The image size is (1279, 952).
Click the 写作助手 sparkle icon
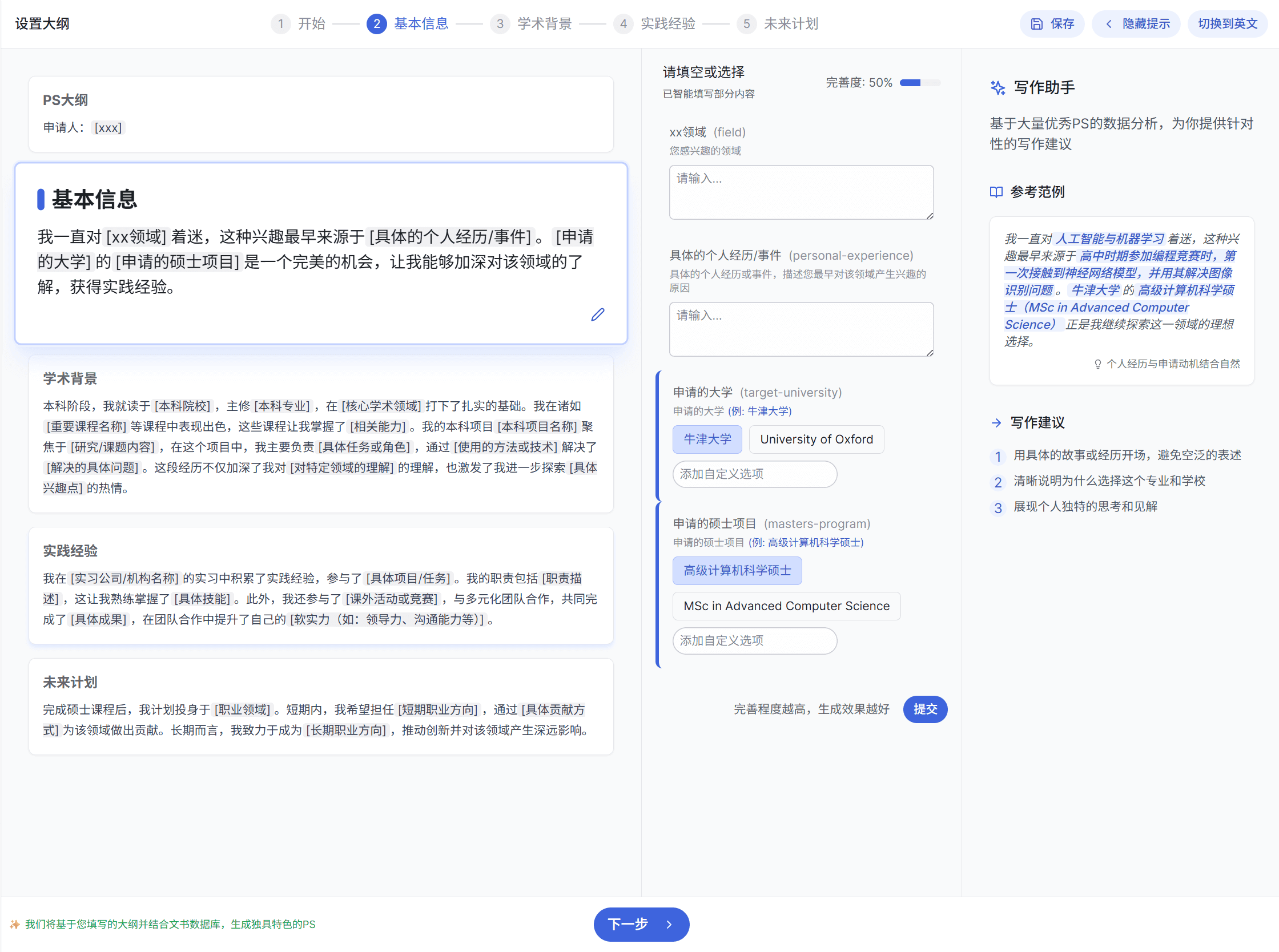pos(998,87)
